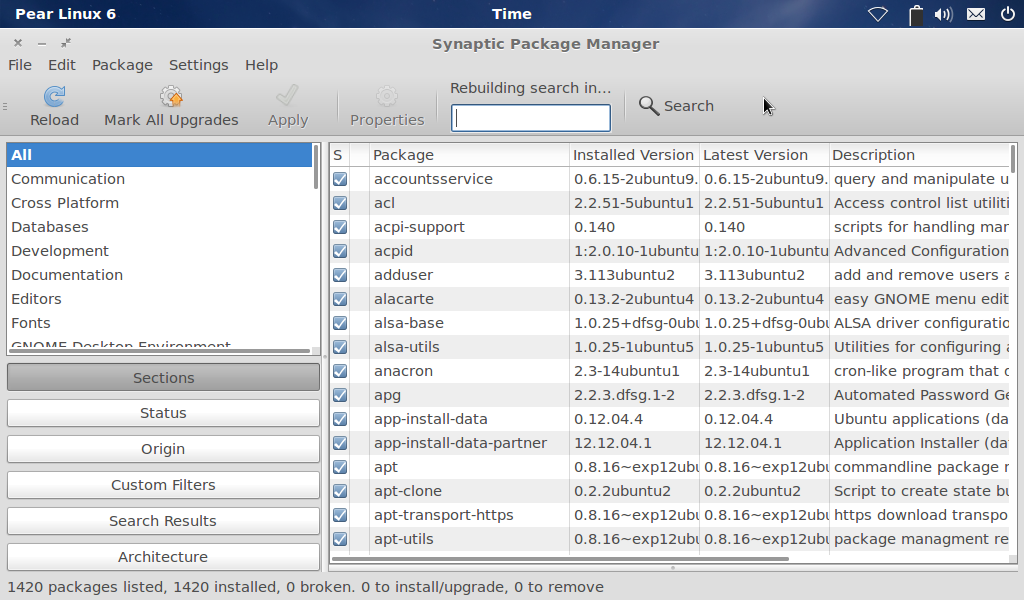The height and width of the screenshot is (600, 1024).
Task: Toggle the accountsservice status checkbox
Action: 340,179
